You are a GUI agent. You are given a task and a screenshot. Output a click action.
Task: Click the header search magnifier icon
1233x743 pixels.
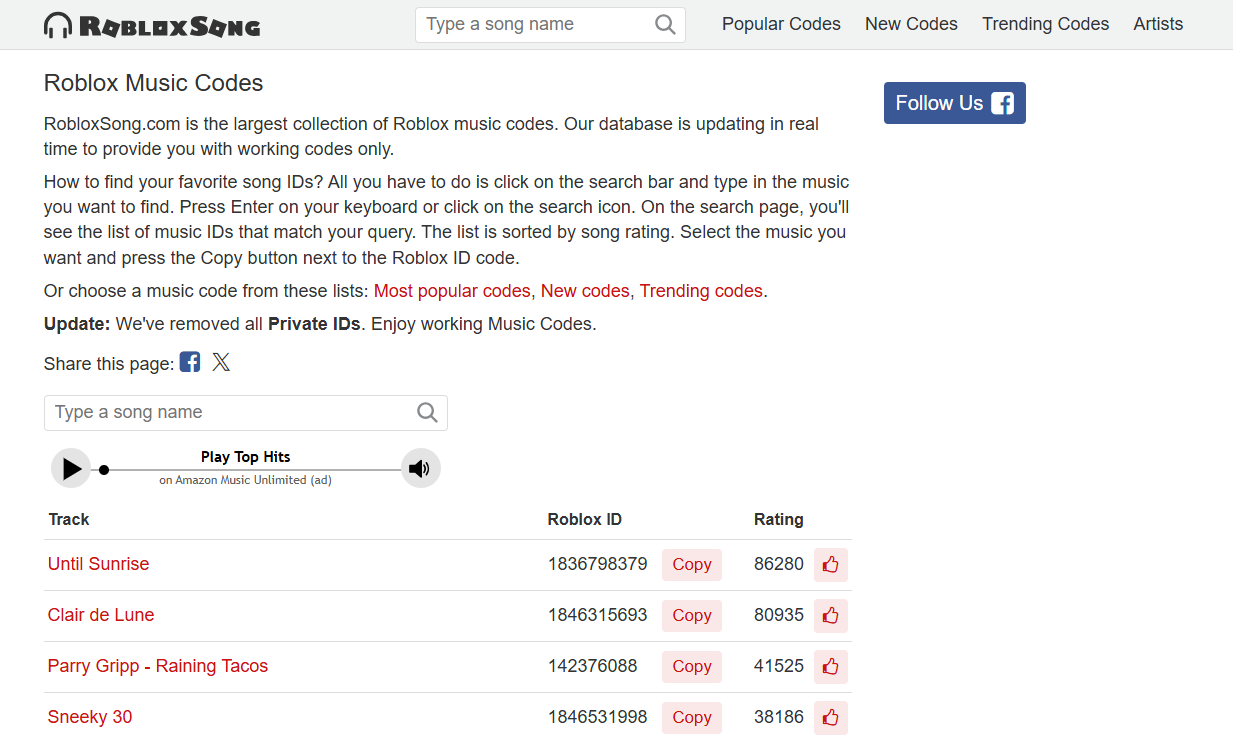pyautogui.click(x=665, y=25)
